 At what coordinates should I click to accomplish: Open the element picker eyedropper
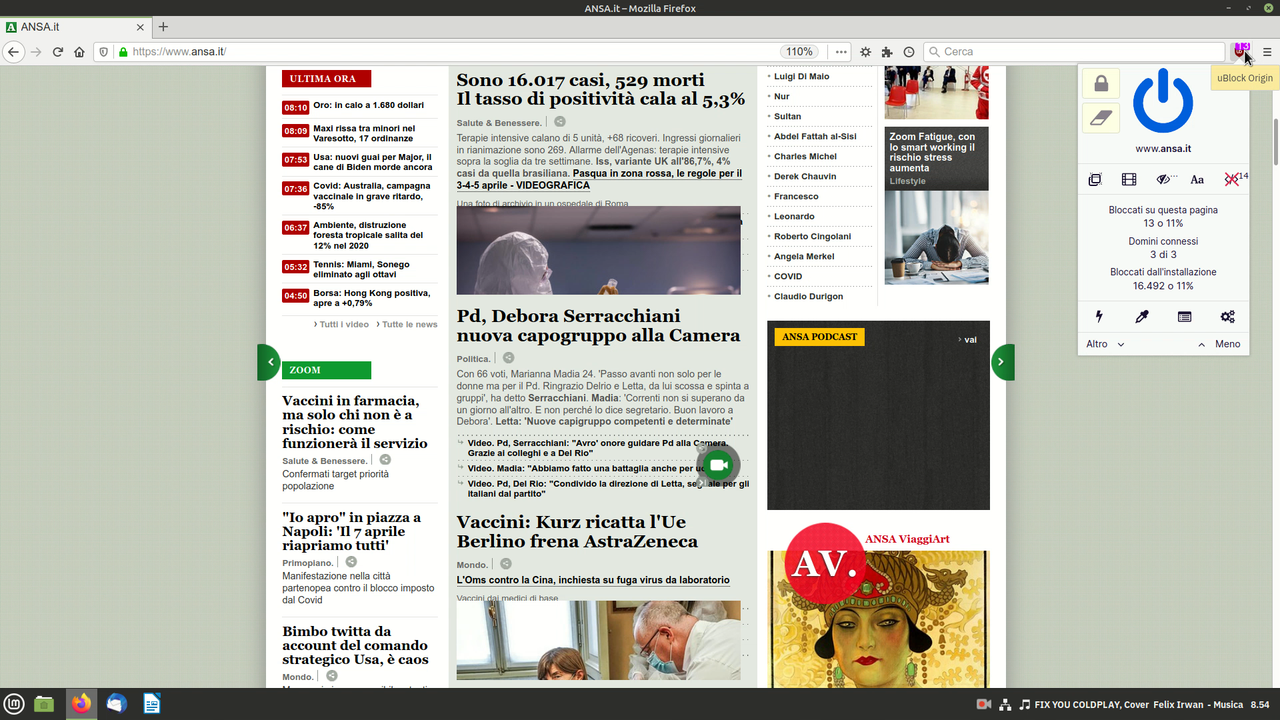coord(1142,316)
